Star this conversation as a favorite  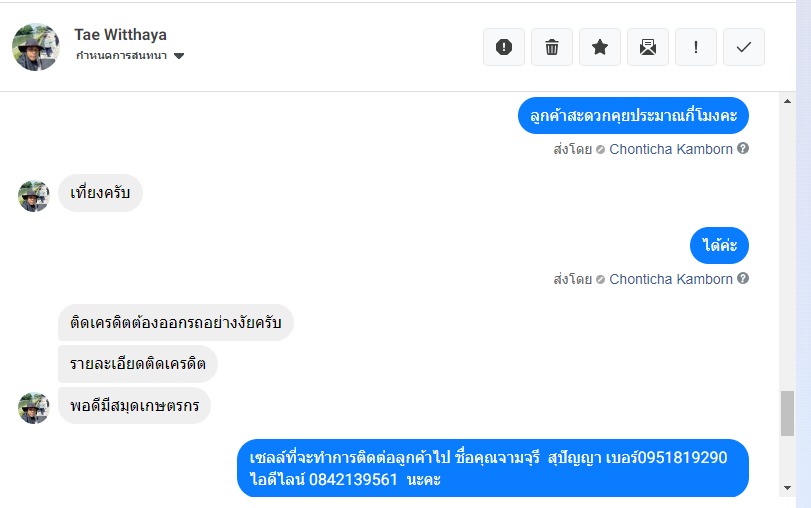tap(600, 47)
